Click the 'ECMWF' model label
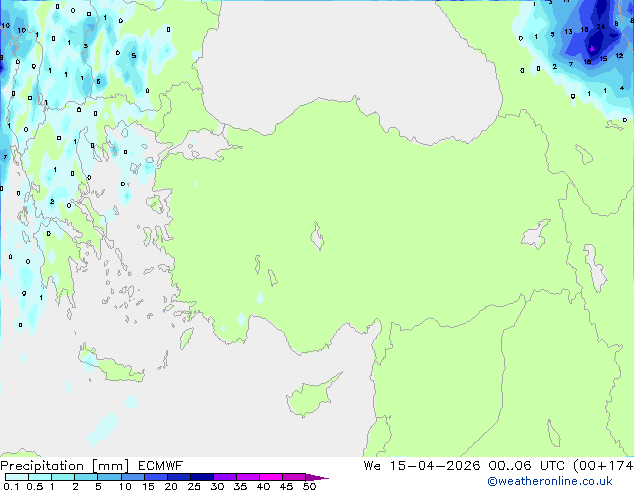Screen dimensions: 634x490 click(x=161, y=466)
